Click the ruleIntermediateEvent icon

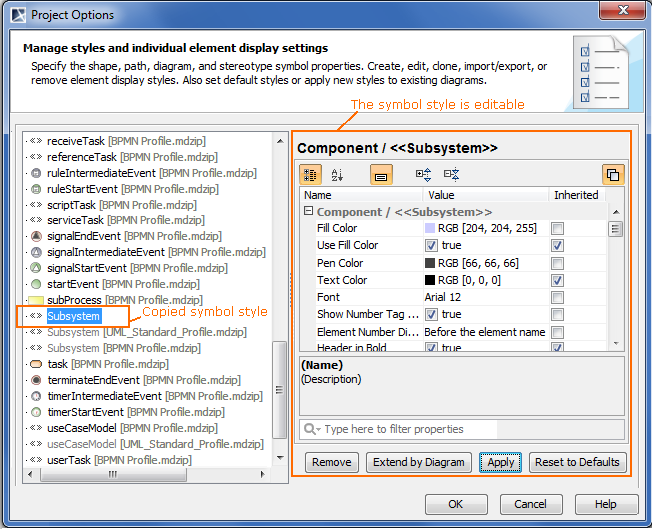[x=36, y=173]
